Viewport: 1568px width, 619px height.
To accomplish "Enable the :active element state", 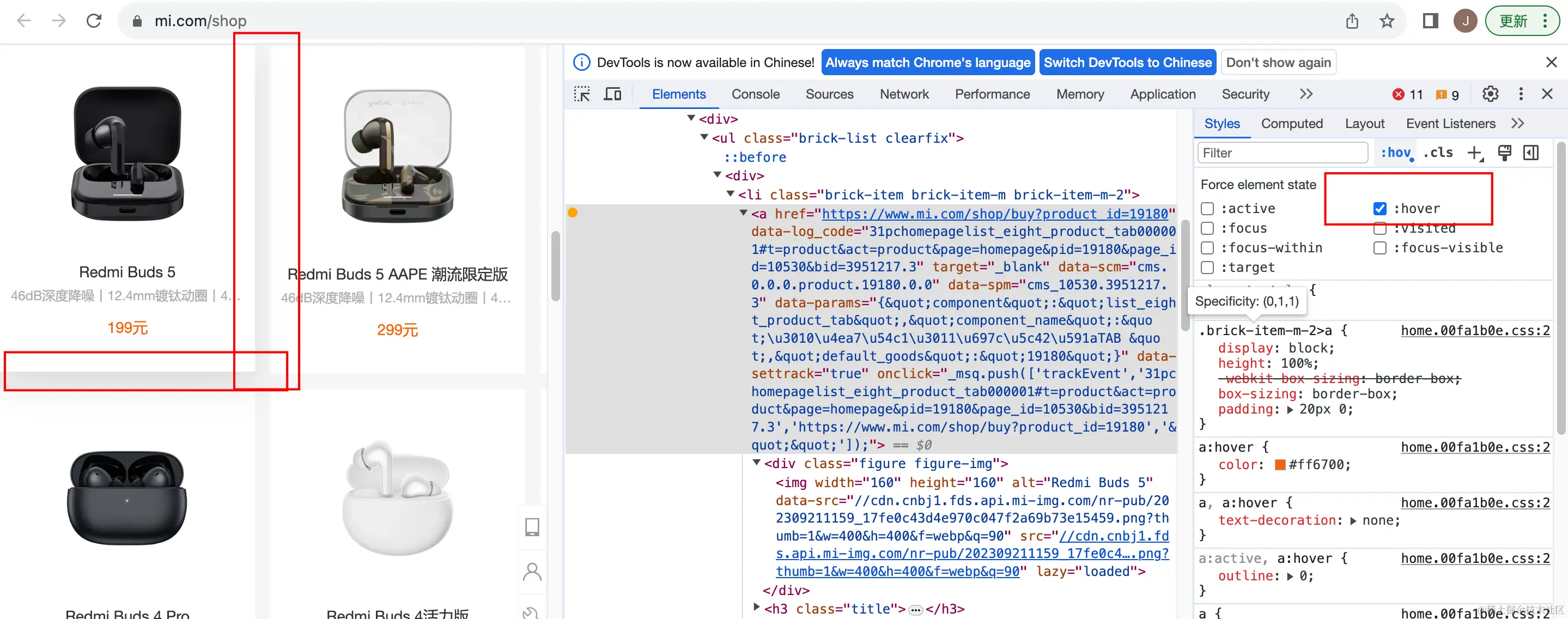I will click(1207, 209).
